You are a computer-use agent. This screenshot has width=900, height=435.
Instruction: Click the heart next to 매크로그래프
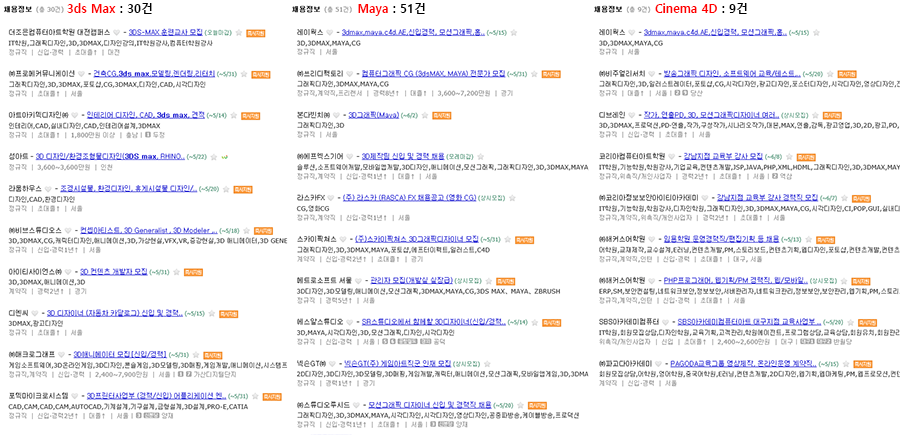click(x=61, y=354)
